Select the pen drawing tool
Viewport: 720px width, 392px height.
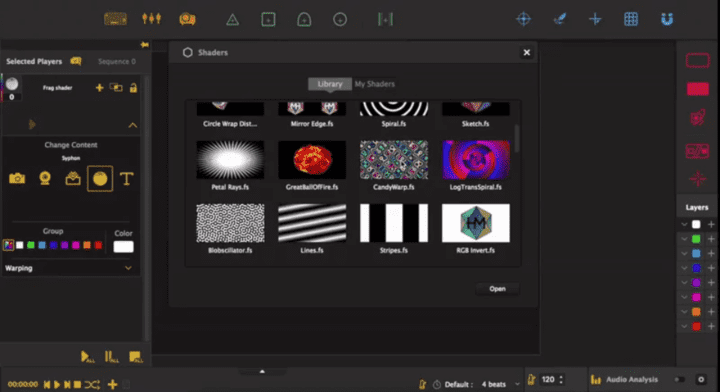[559, 19]
